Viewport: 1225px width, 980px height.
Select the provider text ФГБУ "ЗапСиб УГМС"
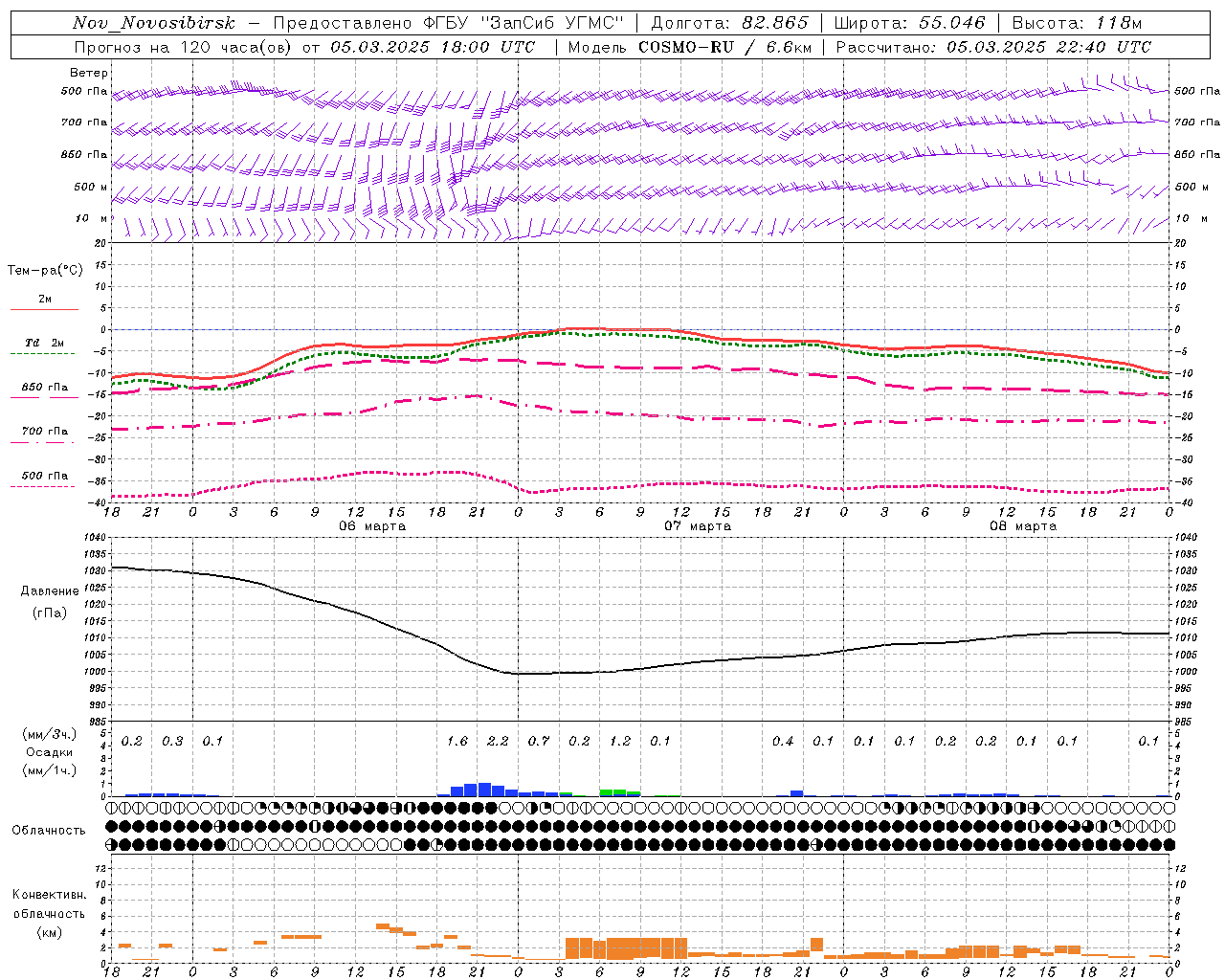click(x=523, y=23)
